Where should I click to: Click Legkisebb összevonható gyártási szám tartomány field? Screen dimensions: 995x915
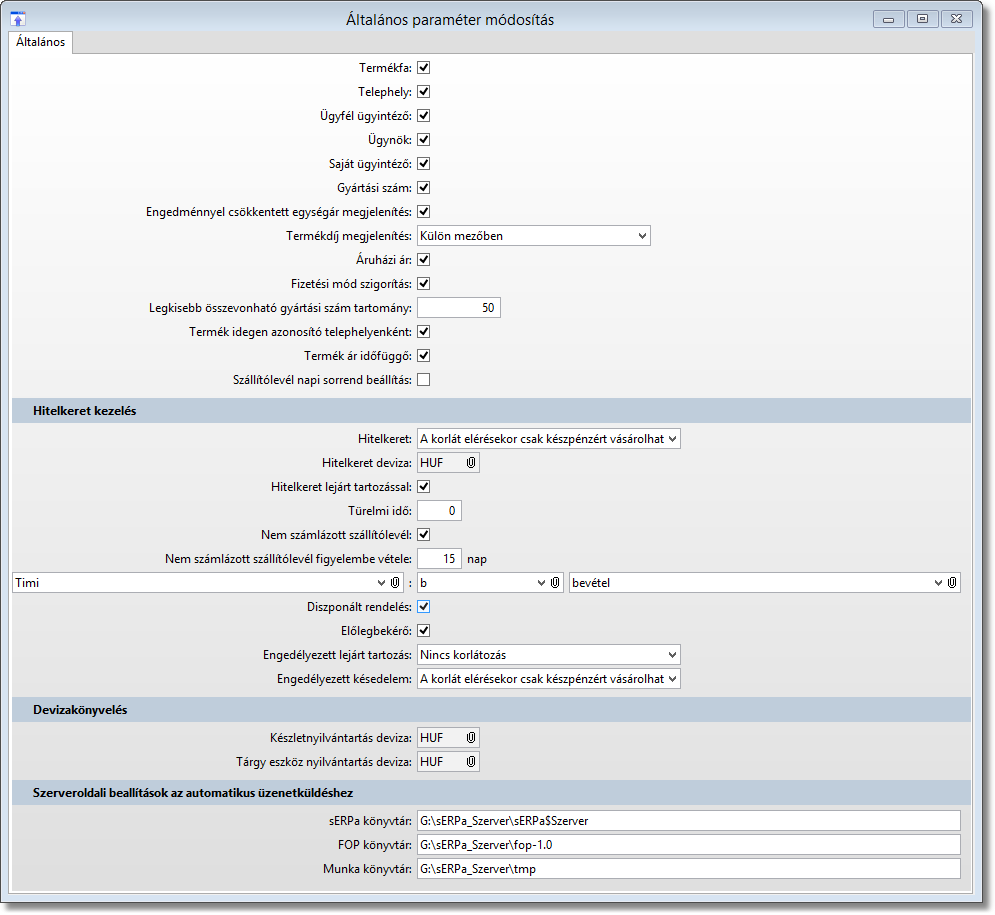[x=459, y=308]
